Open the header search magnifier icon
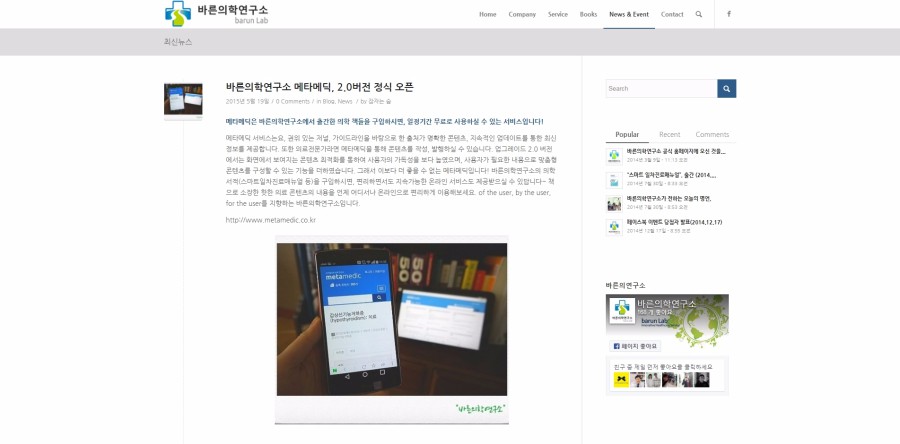The height and width of the screenshot is (444, 900). [699, 14]
